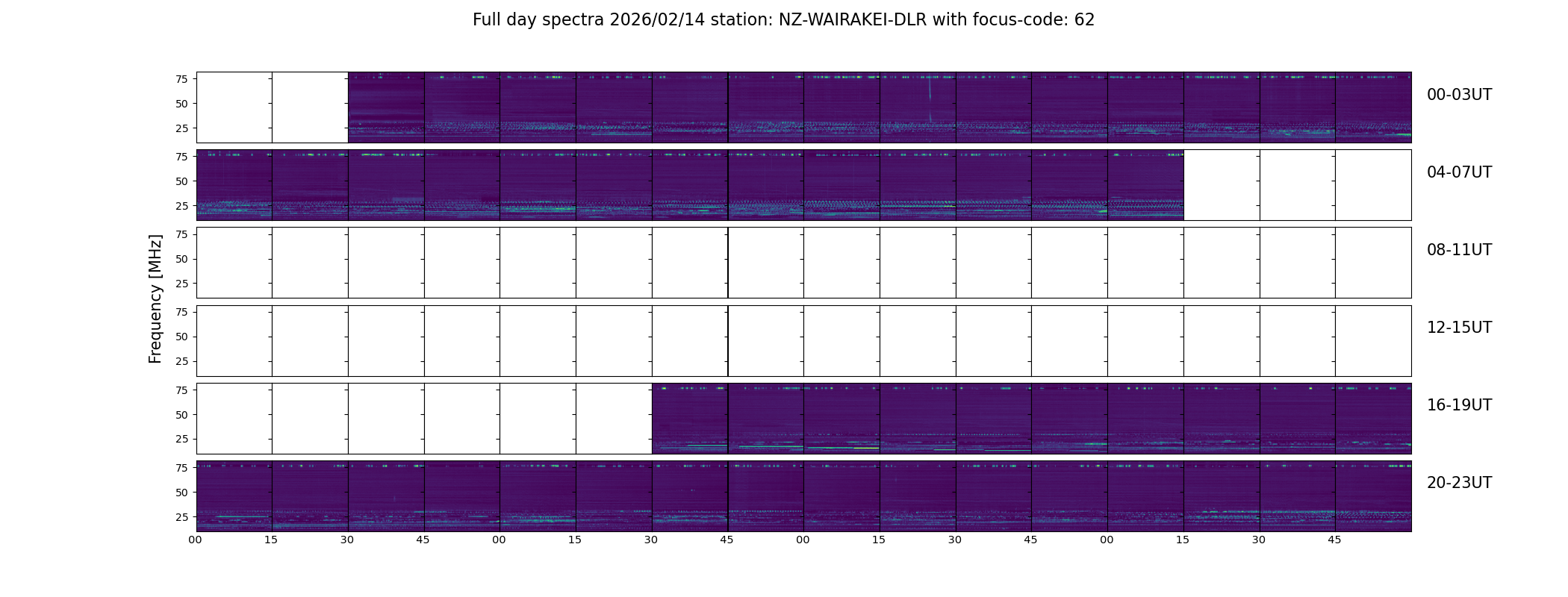Click the 75 MHz tick of 08-11UT row

pyautogui.click(x=181, y=234)
